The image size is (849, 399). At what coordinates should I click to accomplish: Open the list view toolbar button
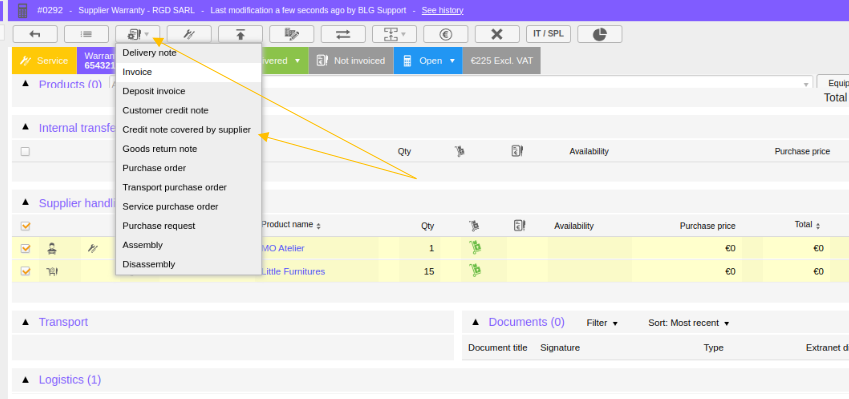86,34
